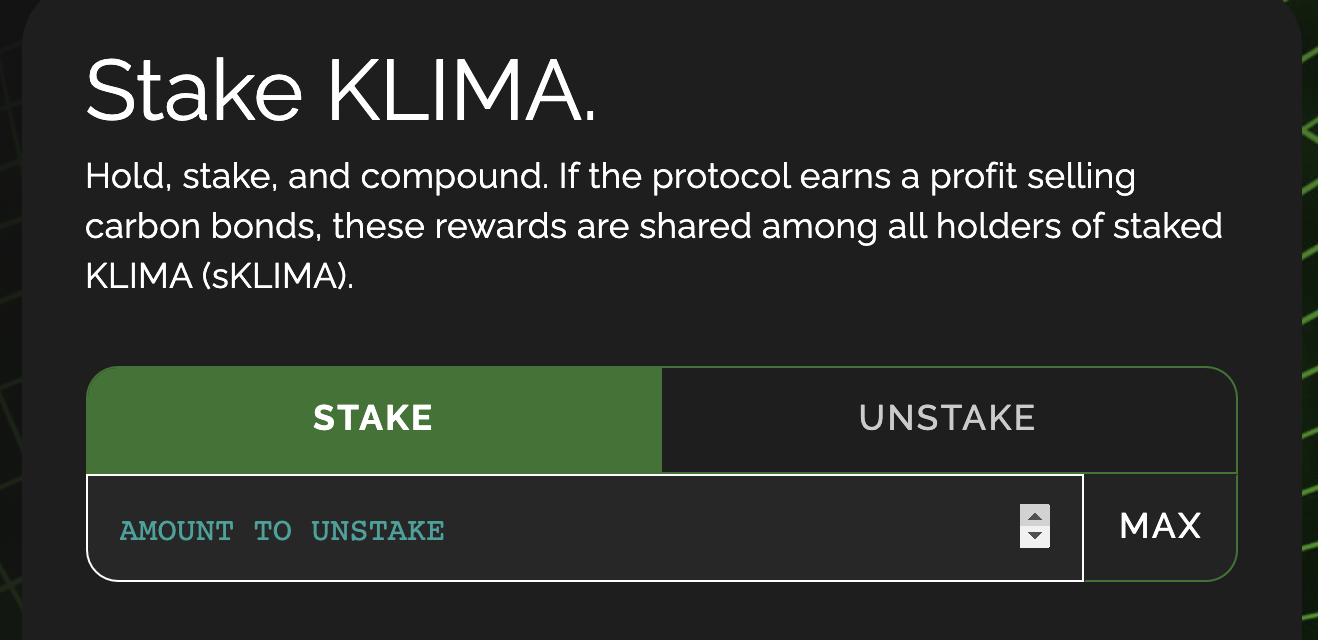Click the stepper down arrow to decrease amount

[1035, 537]
